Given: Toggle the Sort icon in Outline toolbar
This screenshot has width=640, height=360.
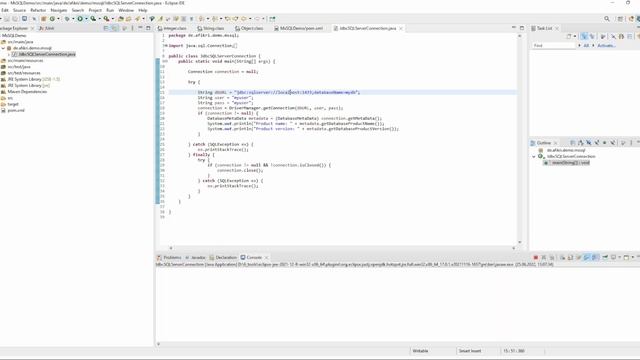Looking at the screenshot, I should [580, 143].
